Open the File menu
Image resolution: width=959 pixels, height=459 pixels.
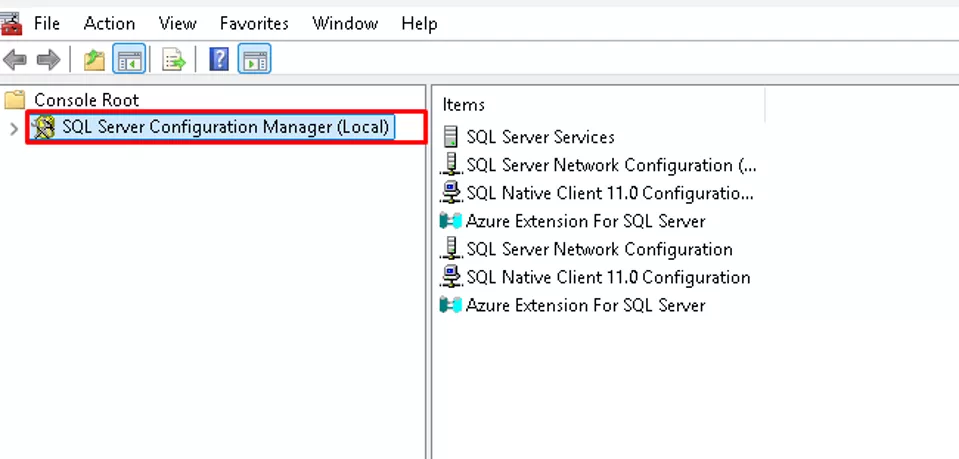point(47,23)
